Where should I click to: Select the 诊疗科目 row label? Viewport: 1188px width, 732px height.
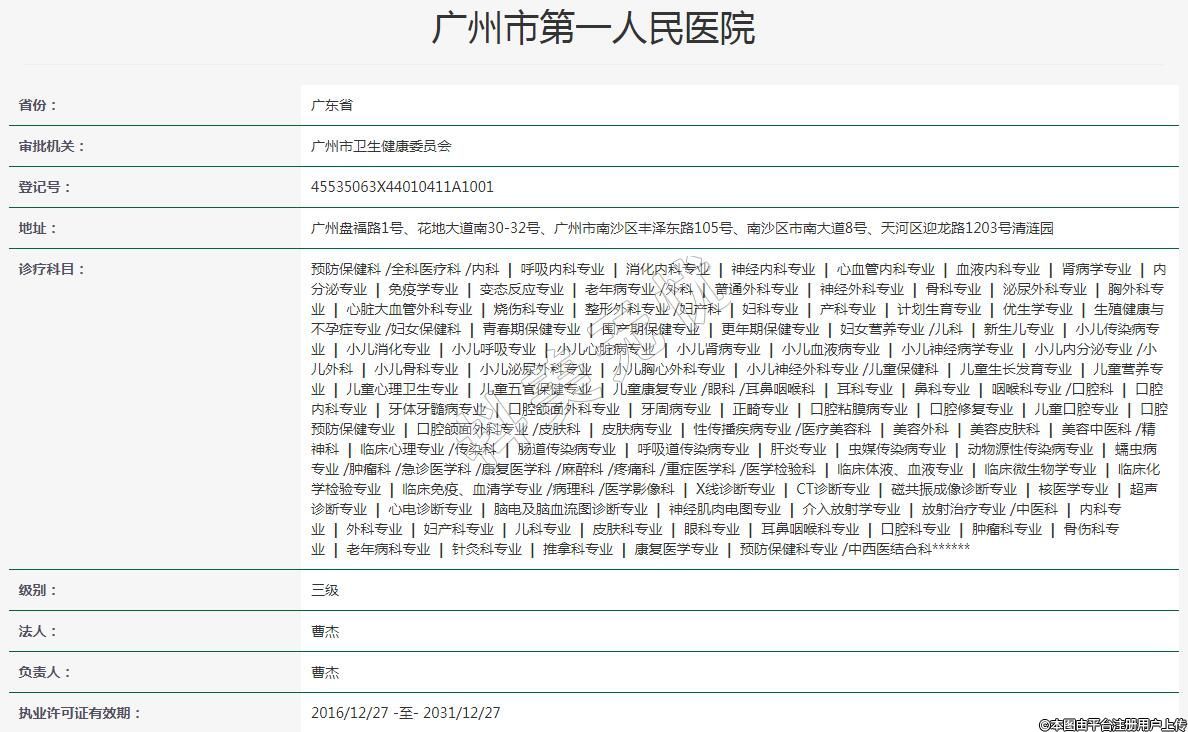coord(52,269)
